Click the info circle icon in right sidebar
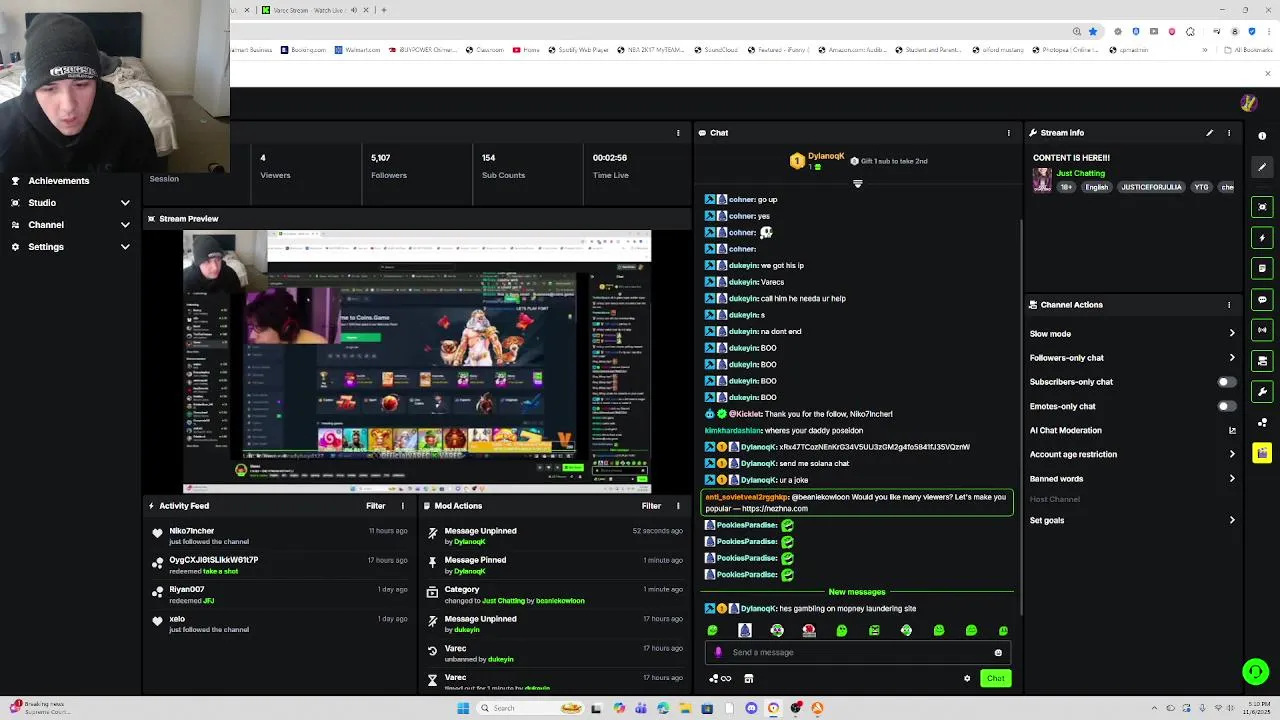 [x=1262, y=136]
